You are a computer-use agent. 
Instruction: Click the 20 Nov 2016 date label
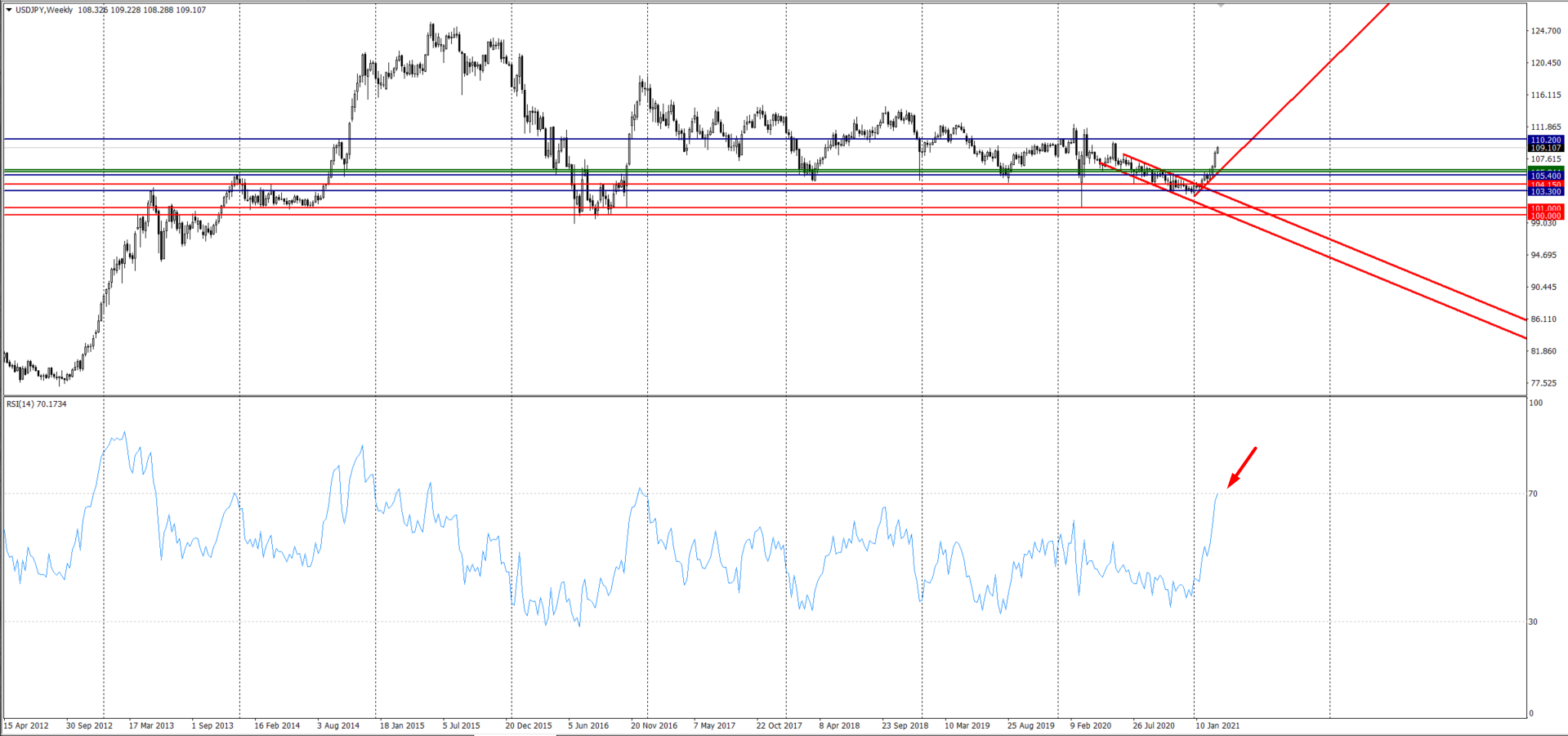[654, 725]
